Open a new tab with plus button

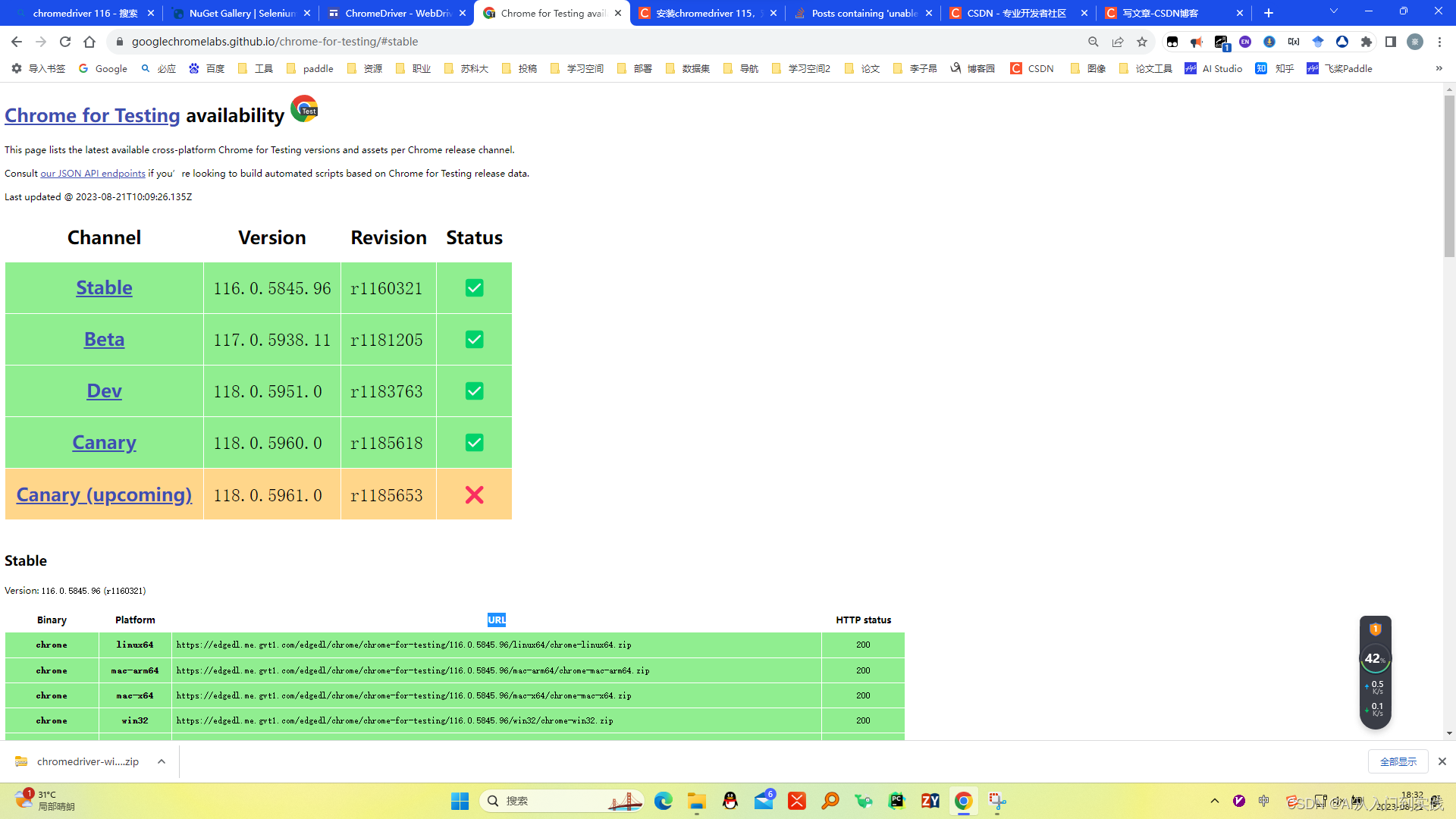tap(1269, 13)
